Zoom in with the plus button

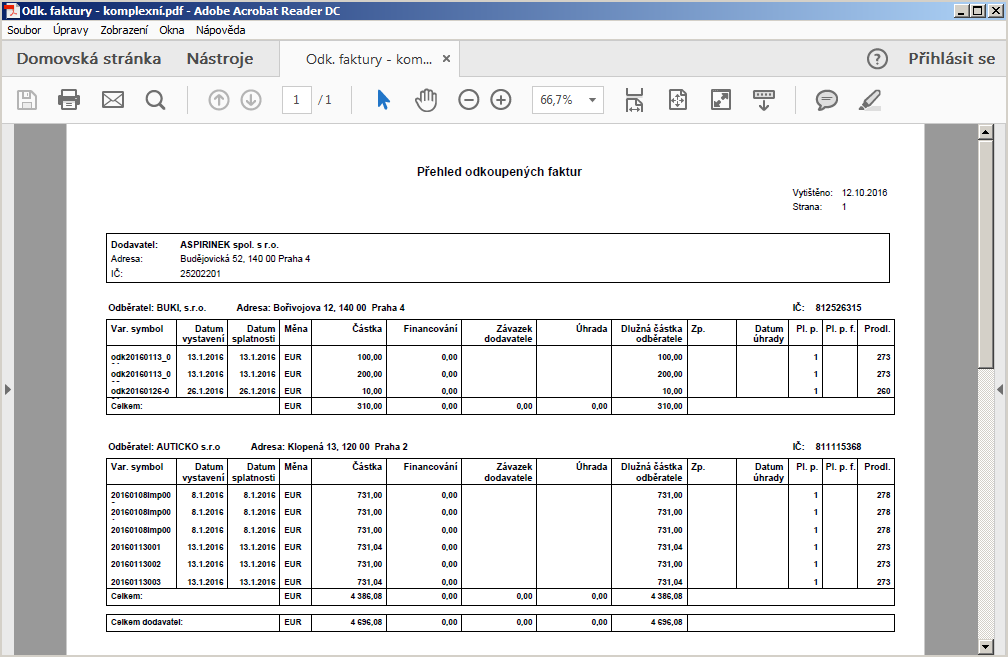501,100
